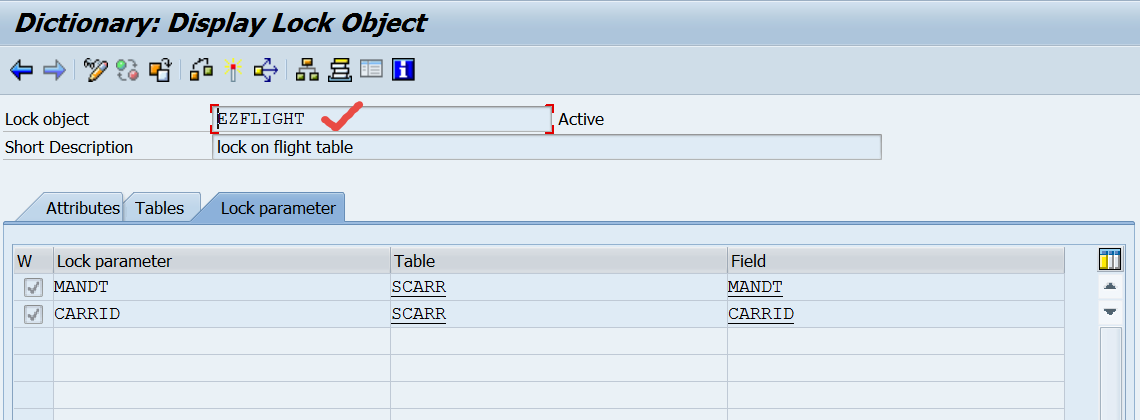Click the Where-Used List icon
The height and width of the screenshot is (420, 1140).
pyautogui.click(x=266, y=70)
